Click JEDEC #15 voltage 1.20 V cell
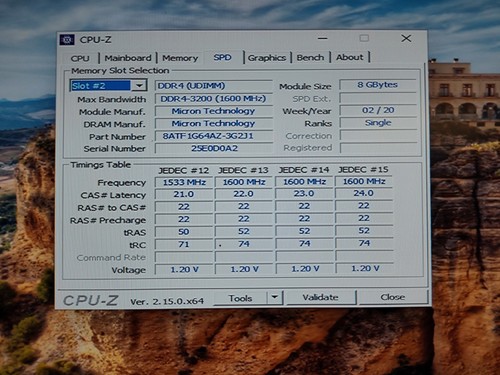 tap(365, 268)
